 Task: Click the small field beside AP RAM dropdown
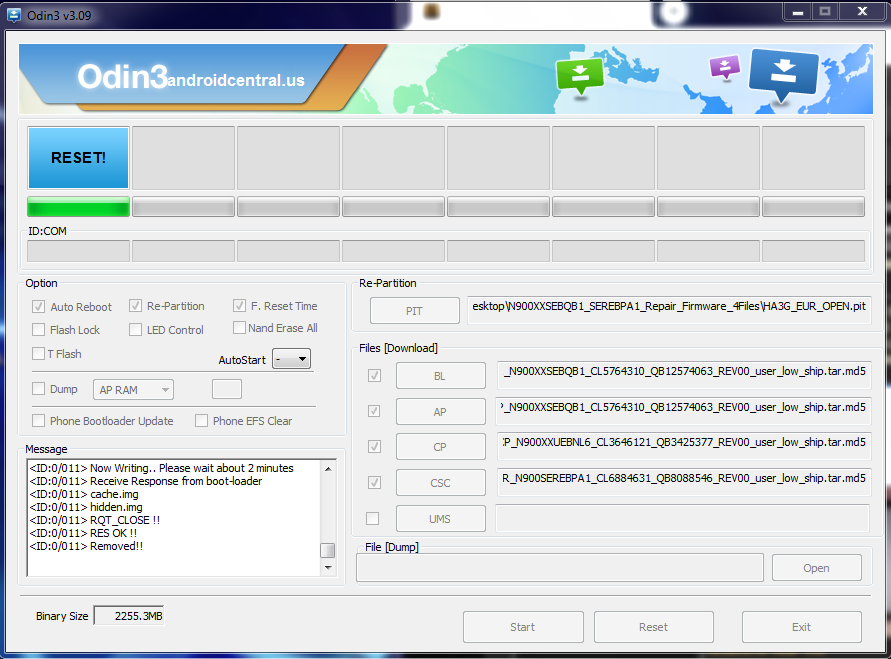tap(227, 389)
